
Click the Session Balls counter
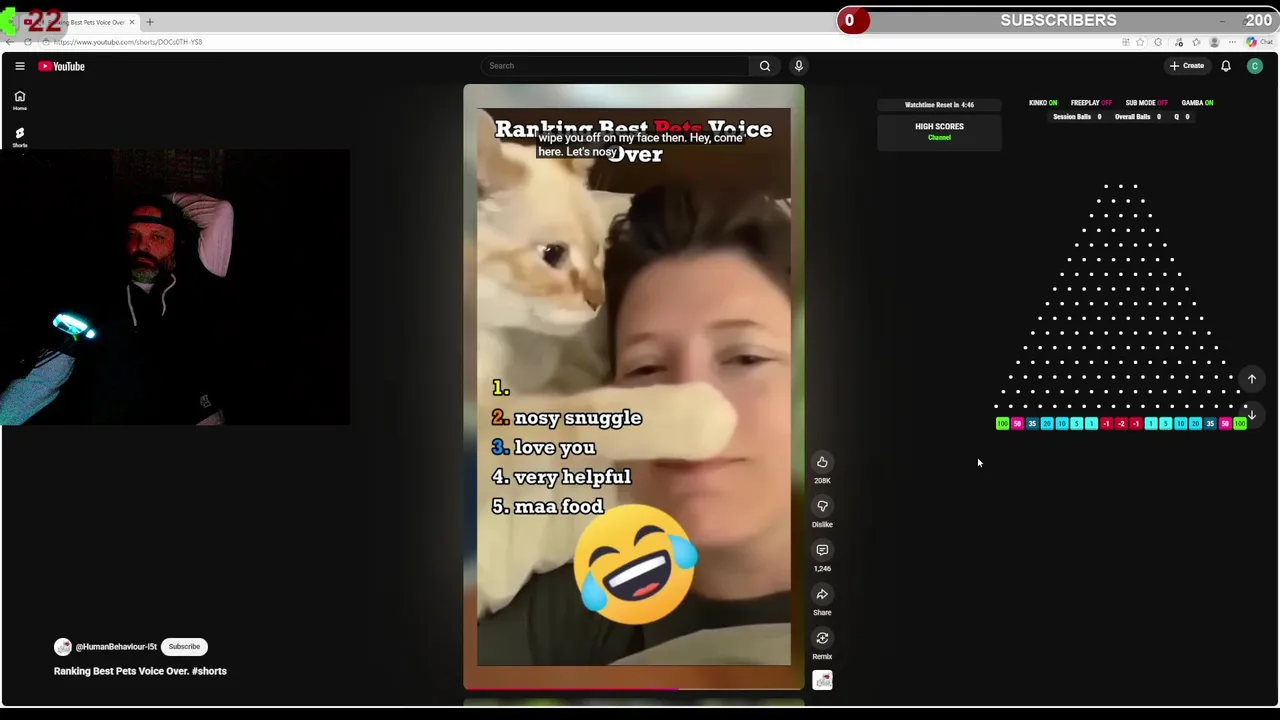[1077, 117]
